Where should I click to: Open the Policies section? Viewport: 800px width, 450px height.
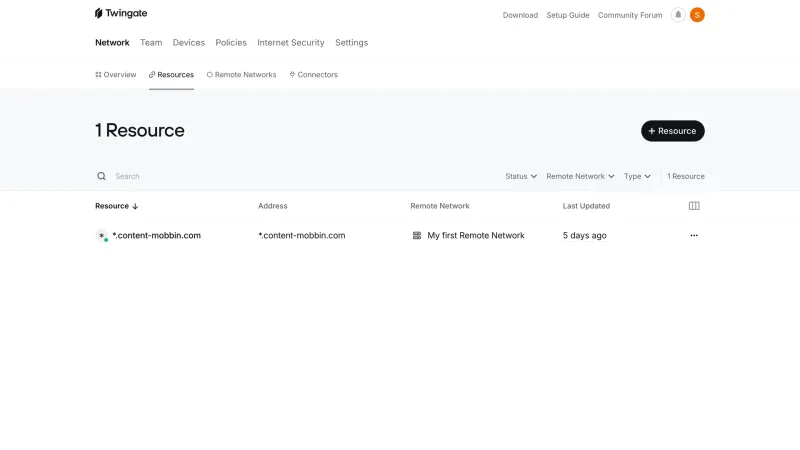coord(231,42)
